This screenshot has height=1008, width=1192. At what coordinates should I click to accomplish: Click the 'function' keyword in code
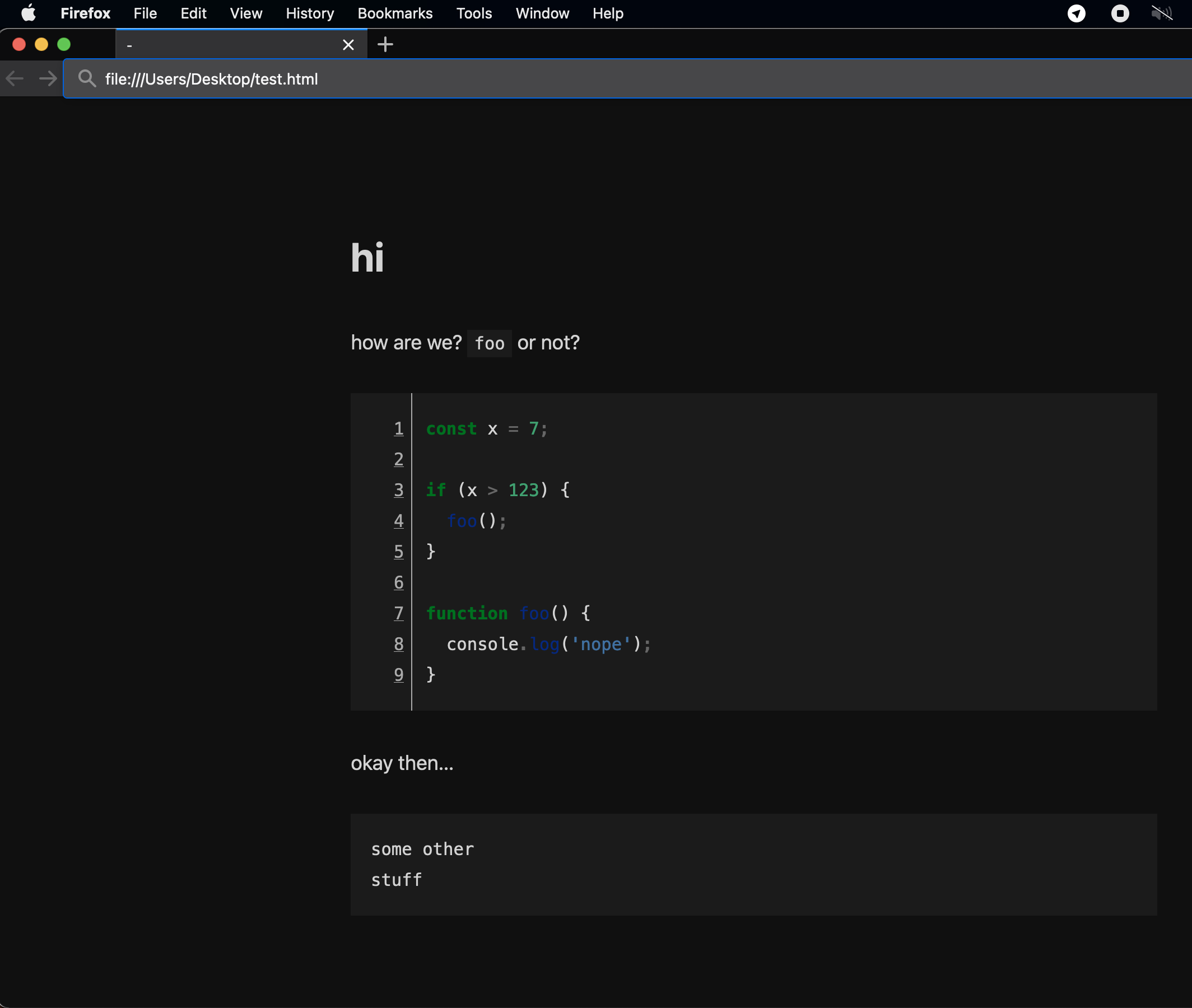point(467,614)
